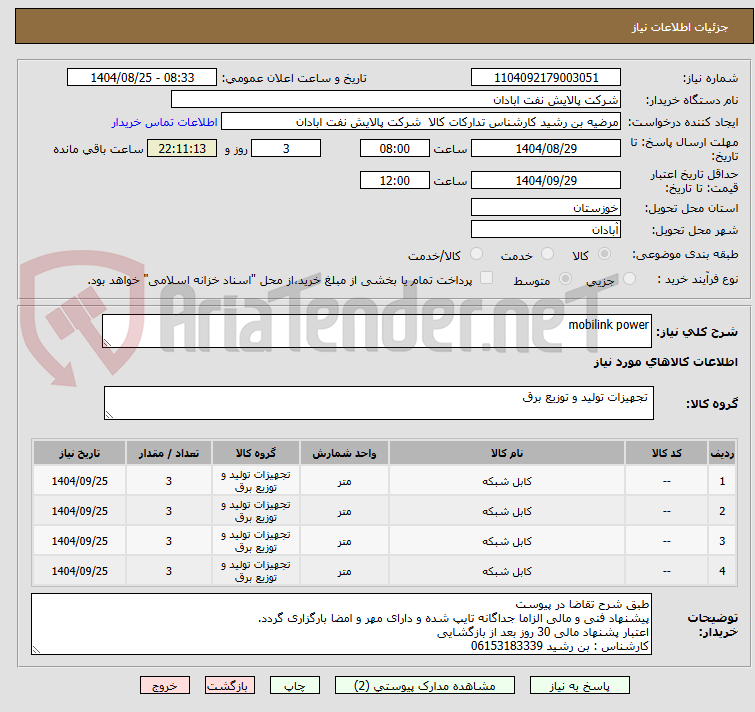
Task: Click the remaining time 22:11:13 field
Action: coord(182,149)
